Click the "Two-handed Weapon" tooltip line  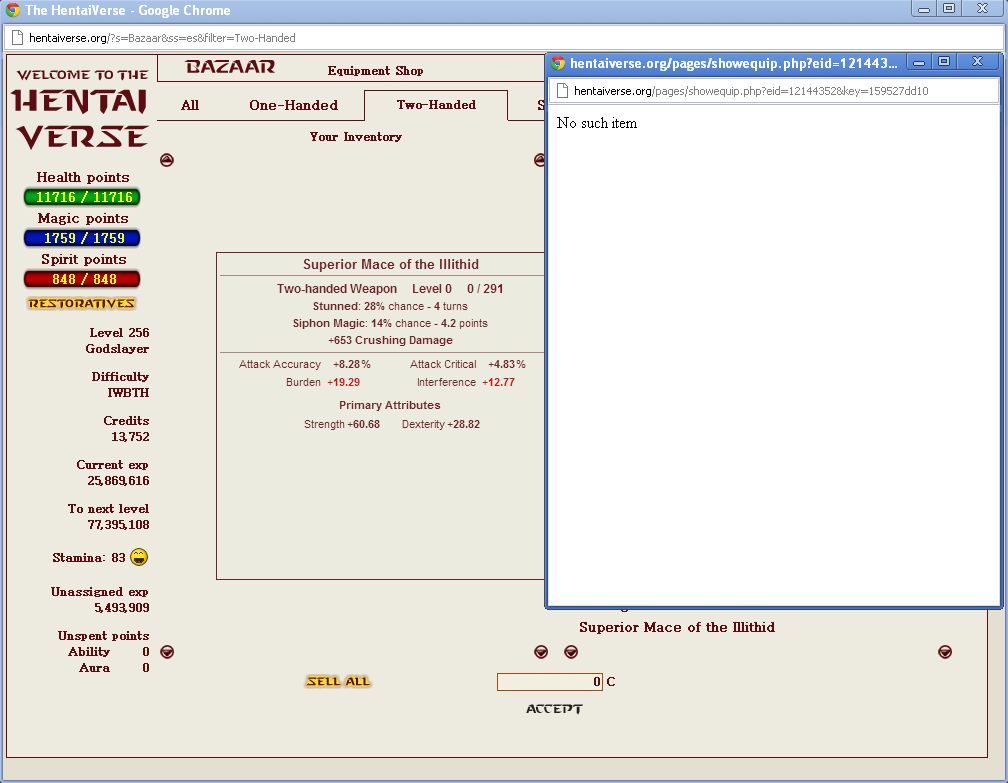(337, 289)
